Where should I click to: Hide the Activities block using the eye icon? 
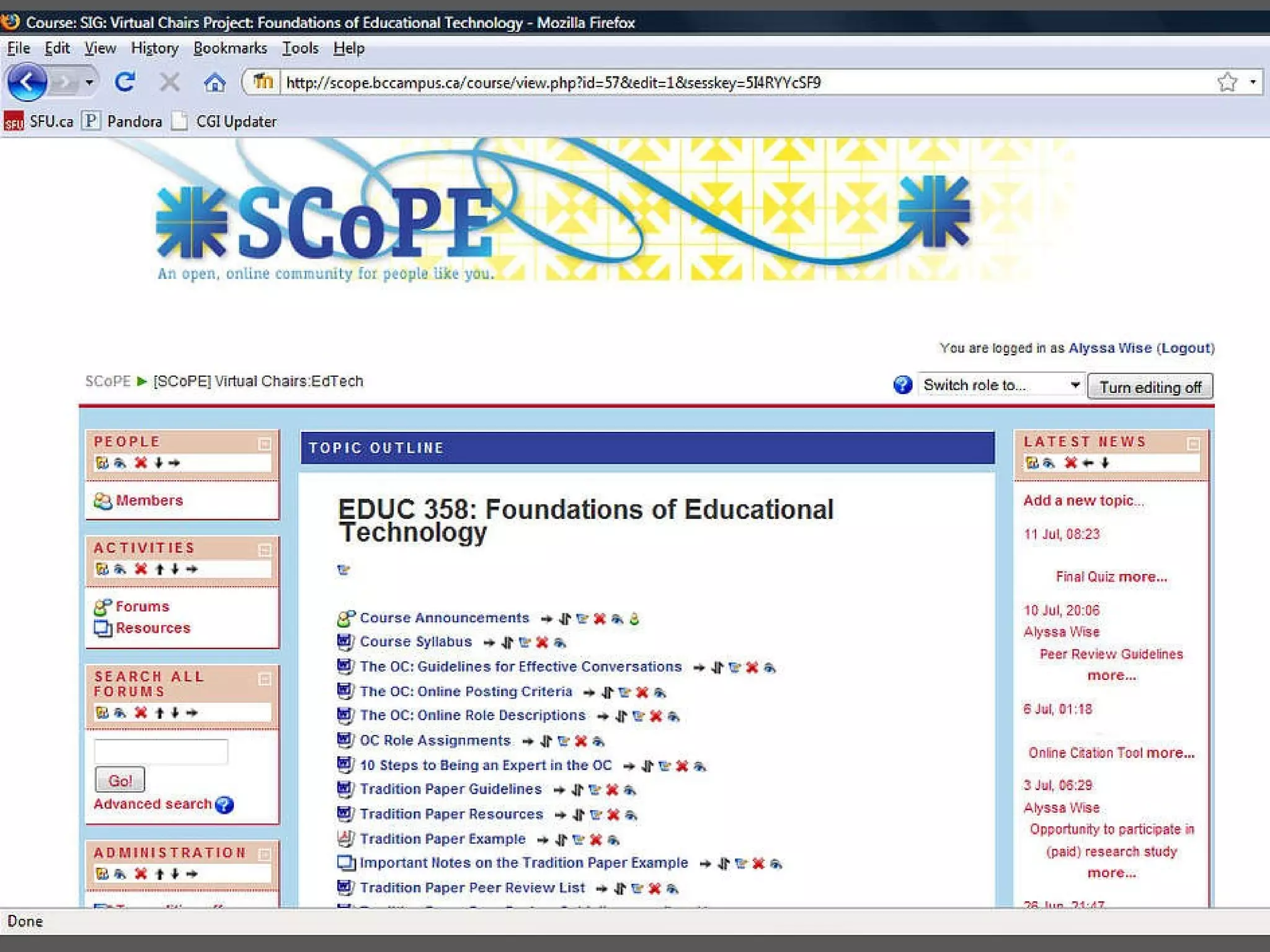[x=120, y=568]
